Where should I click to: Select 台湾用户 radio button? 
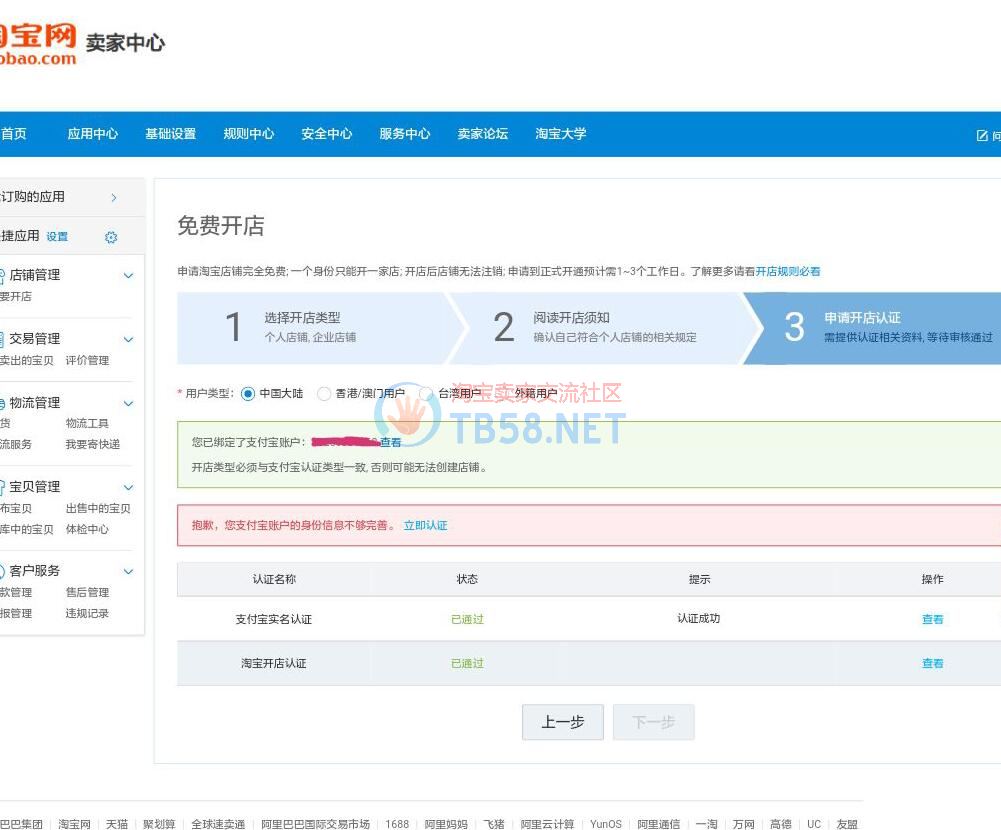click(x=426, y=394)
